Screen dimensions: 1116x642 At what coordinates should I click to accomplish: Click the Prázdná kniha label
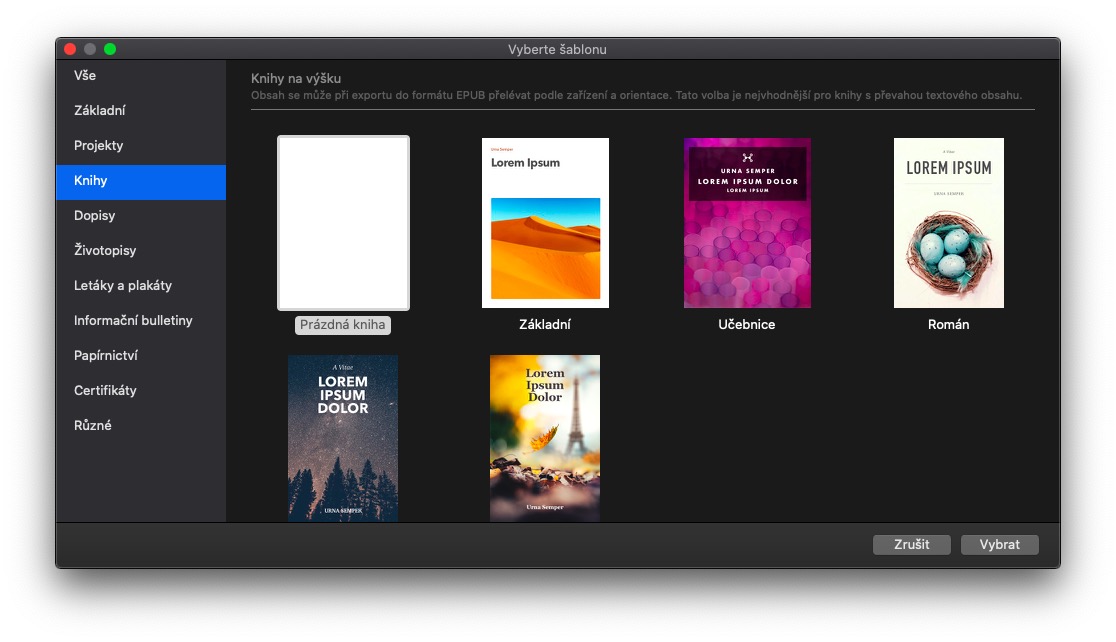click(x=343, y=325)
